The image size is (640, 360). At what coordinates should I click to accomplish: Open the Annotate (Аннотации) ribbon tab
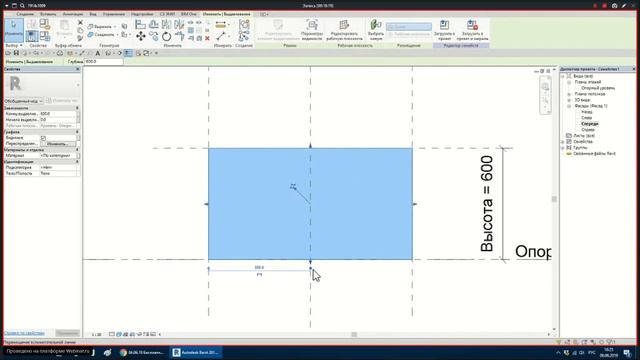(x=73, y=14)
